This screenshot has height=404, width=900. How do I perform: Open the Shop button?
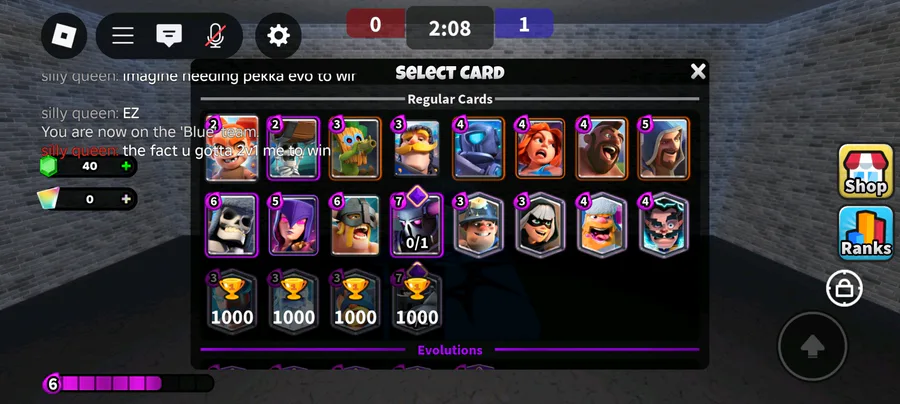tap(866, 171)
